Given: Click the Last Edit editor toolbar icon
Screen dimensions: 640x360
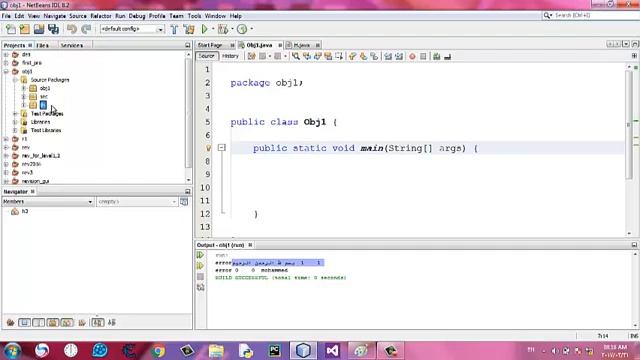Looking at the screenshot, I should click(251, 56).
